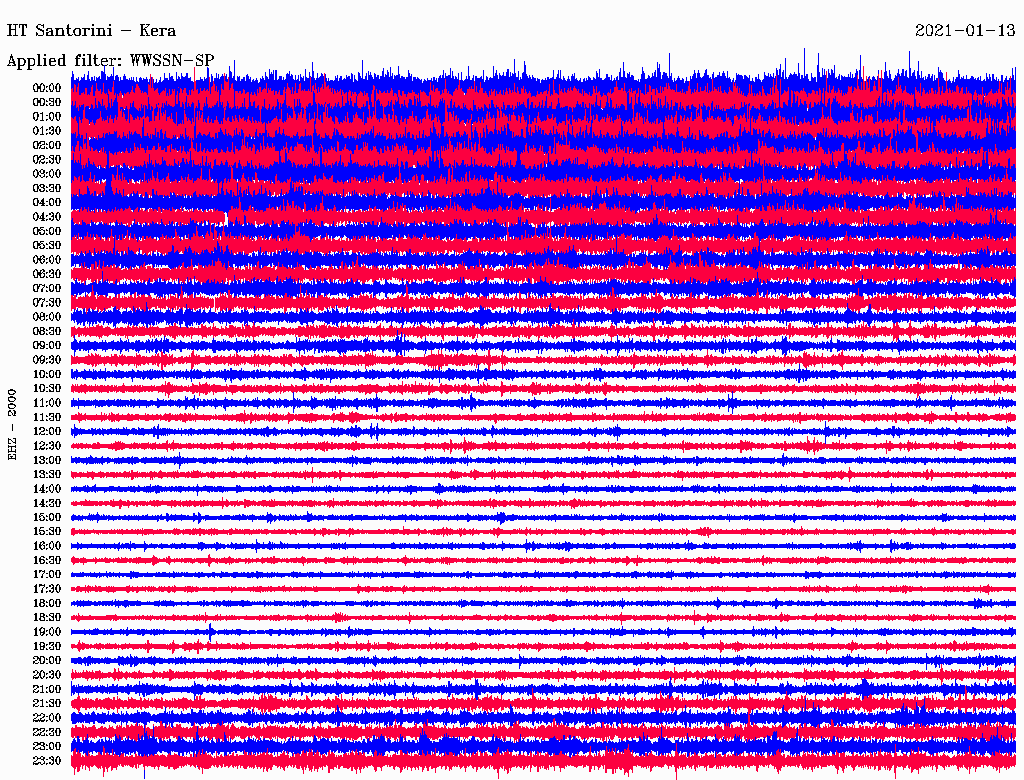Viewport: 1024px width, 780px height.
Task: Select the 13:00 time row label
Action: click(x=47, y=460)
